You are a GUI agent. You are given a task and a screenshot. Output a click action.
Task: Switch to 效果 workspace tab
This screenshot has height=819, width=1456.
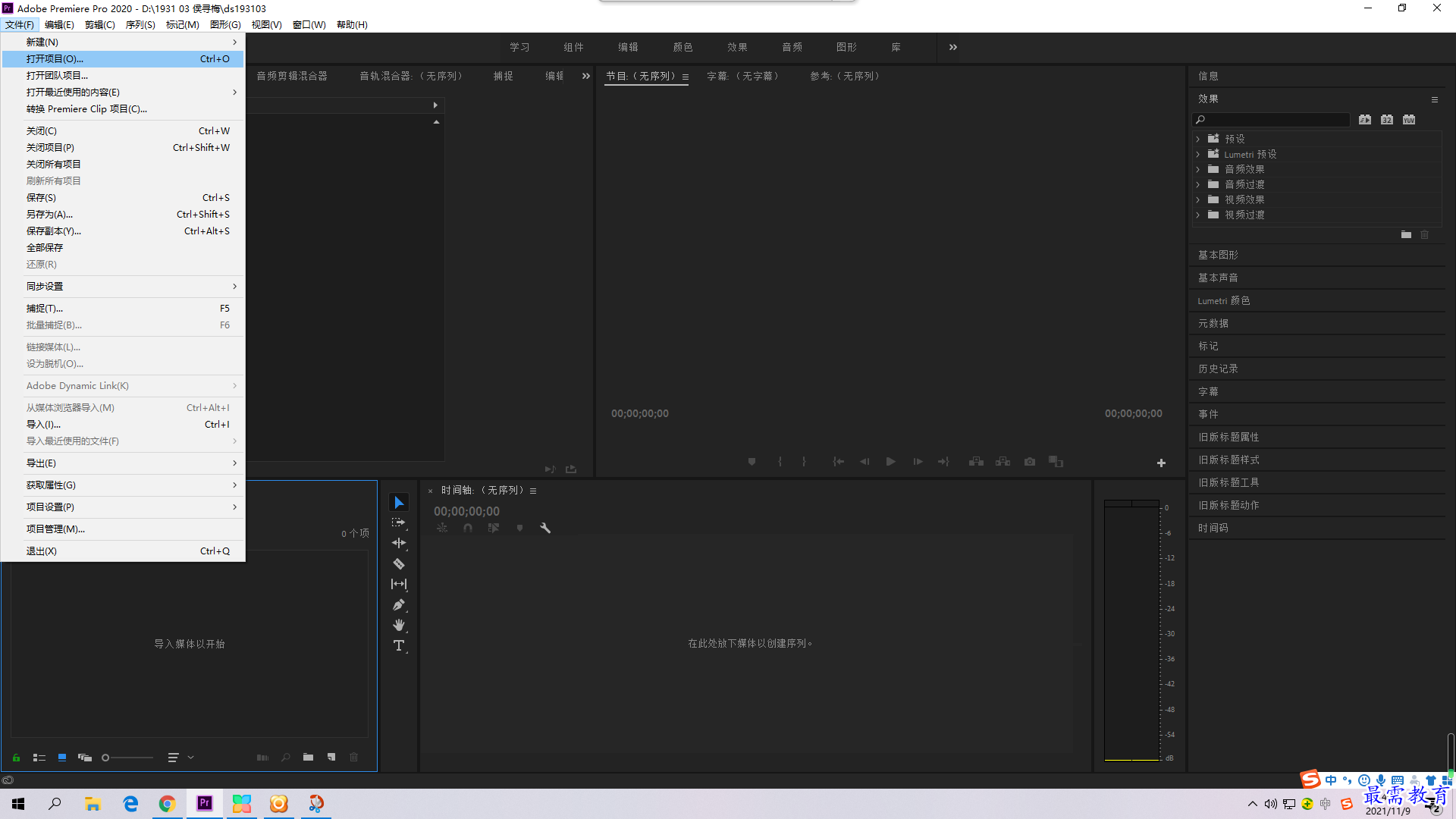click(x=737, y=47)
